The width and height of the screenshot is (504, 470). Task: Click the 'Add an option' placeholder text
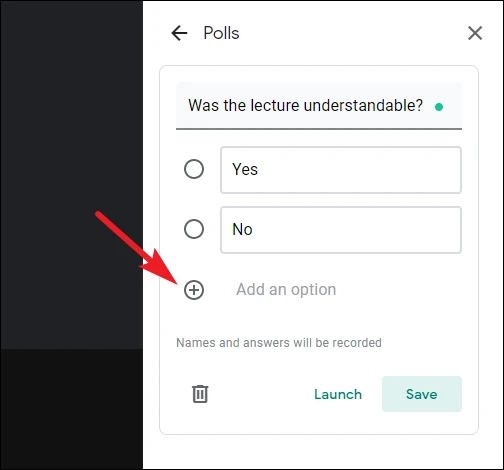click(286, 289)
